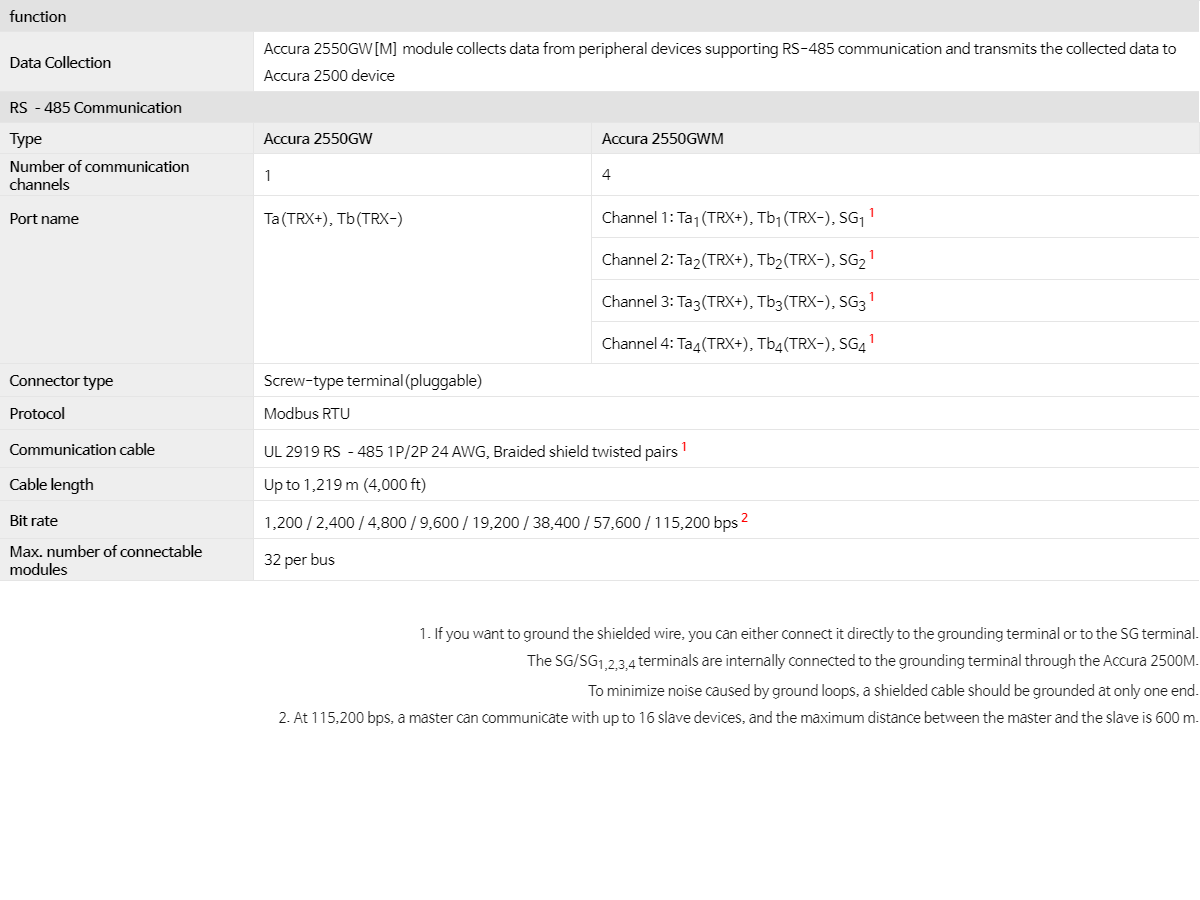The image size is (1200, 900).
Task: Click the 'SG/SG1,2,3,4 terminals' footnote line
Action: pos(862,661)
